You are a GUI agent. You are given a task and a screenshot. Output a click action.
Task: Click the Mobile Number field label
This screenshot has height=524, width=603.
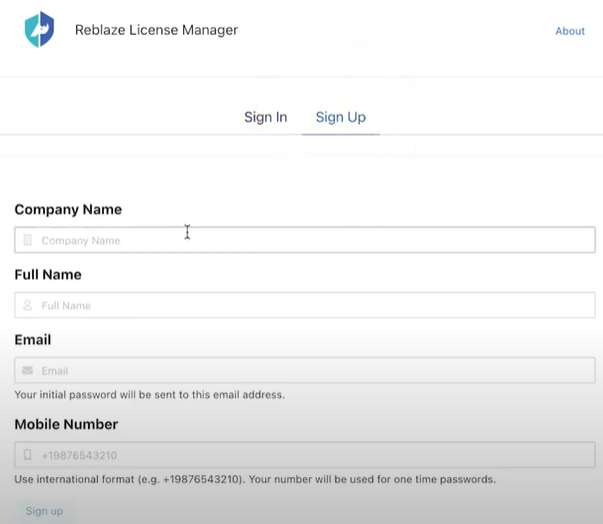(x=66, y=425)
